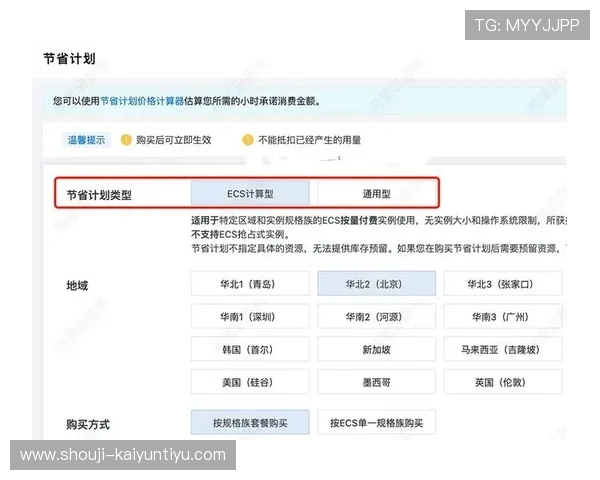
Task: Select the ECS计算型 plan type
Action: (250, 194)
